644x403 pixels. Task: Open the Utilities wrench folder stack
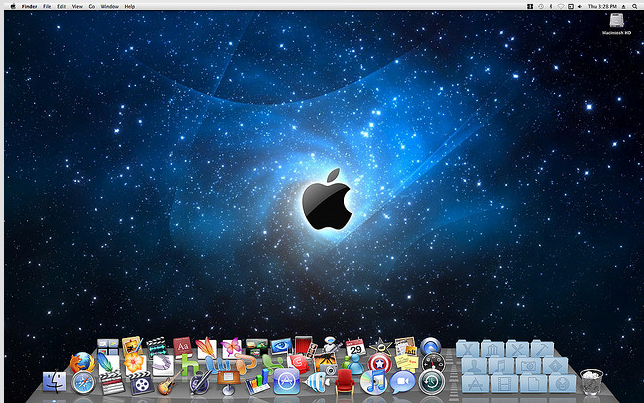point(518,349)
